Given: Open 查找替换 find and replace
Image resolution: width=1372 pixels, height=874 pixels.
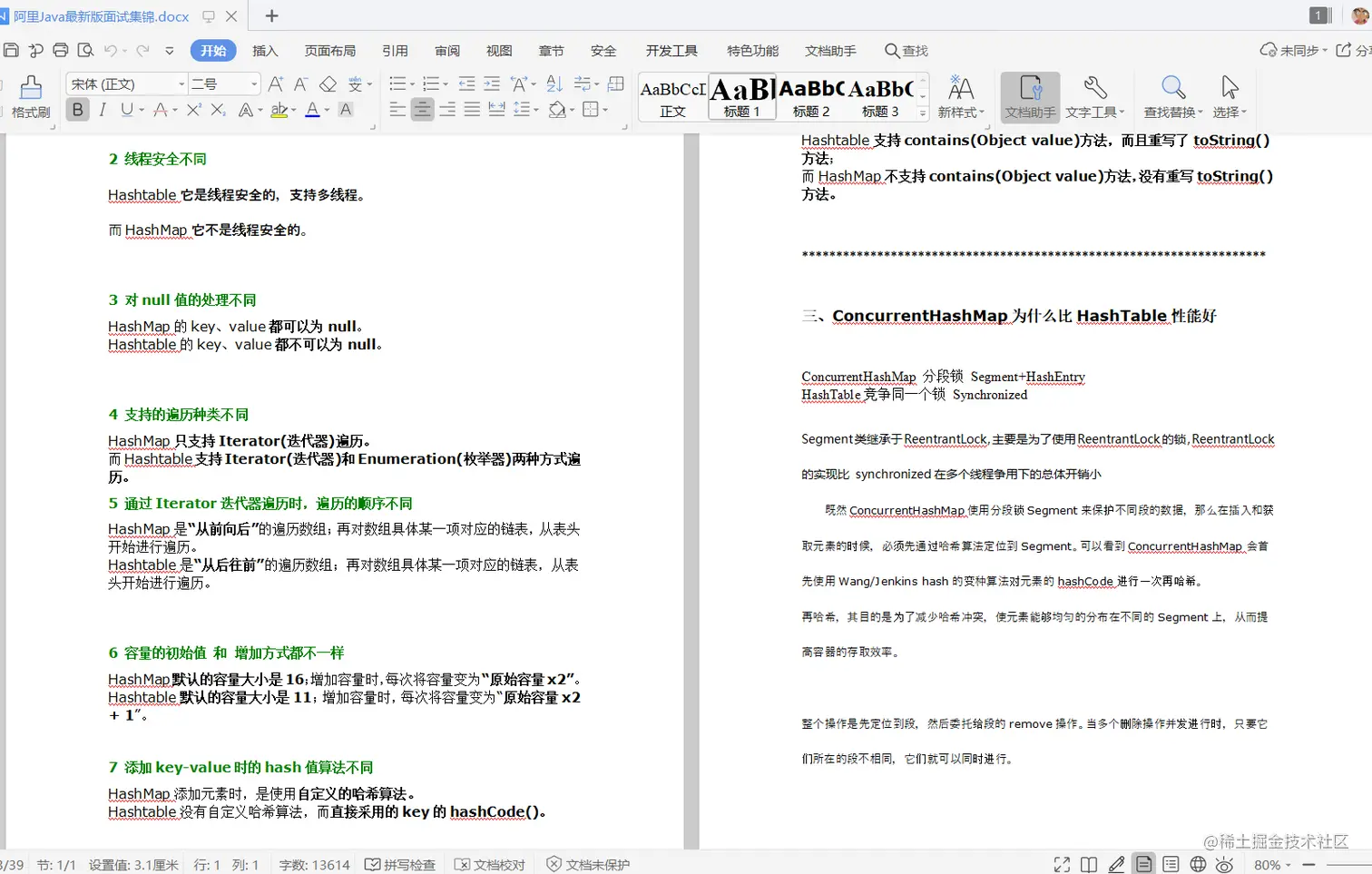Looking at the screenshot, I should pos(1172,97).
